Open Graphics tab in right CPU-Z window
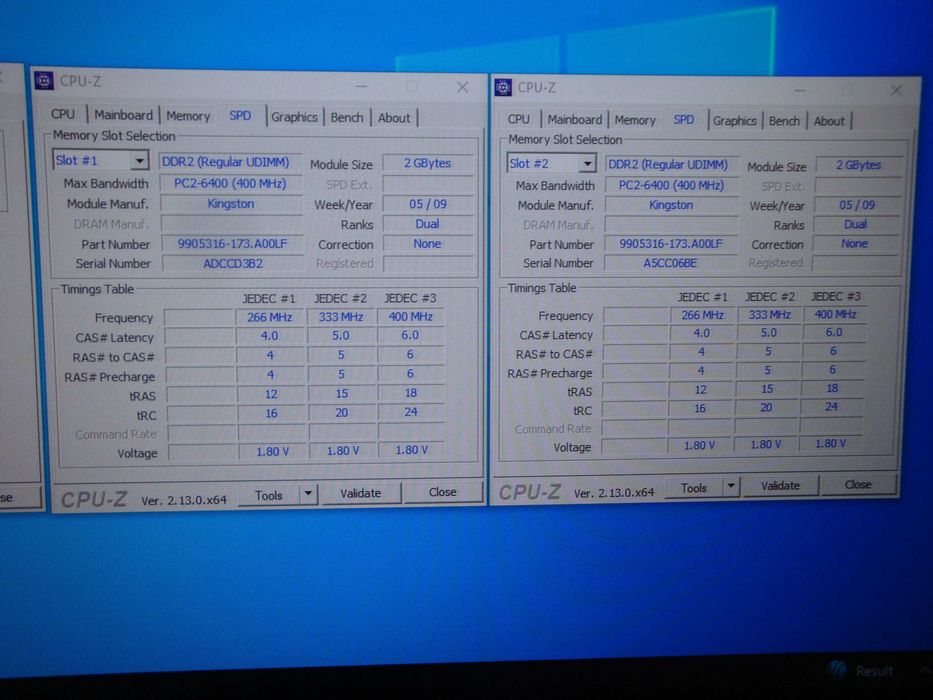This screenshot has height=700, width=933. 735,121
